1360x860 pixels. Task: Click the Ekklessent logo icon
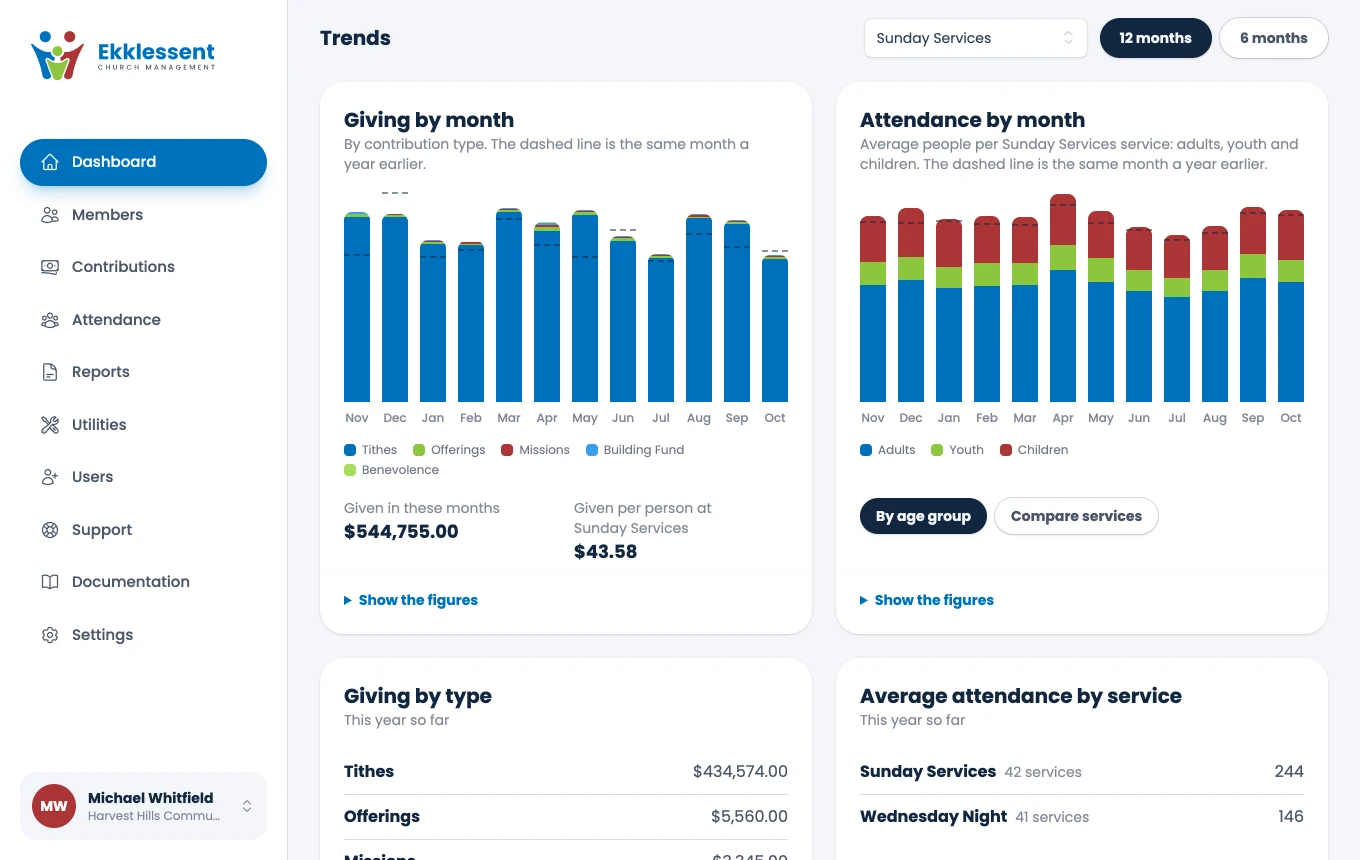point(57,55)
